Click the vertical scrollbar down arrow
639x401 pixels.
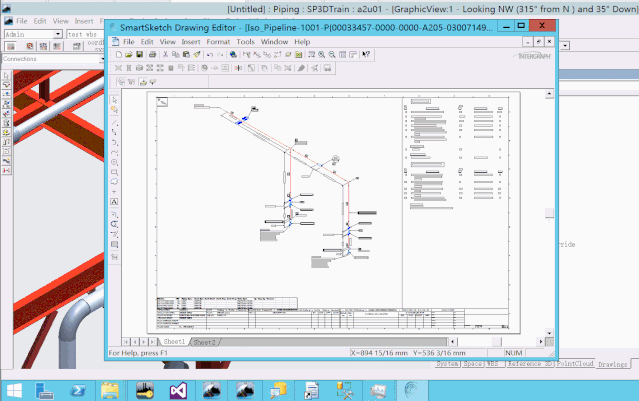coord(549,333)
